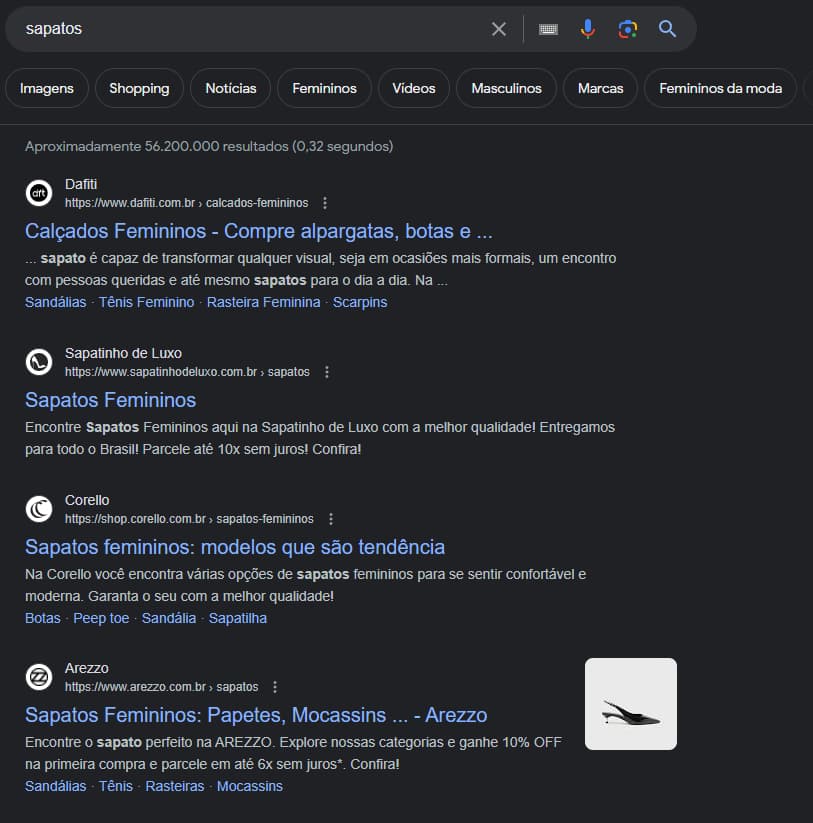Screen dimensions: 813x823
Task: Open the Tênis Feminino sitelink
Action: coord(146,302)
